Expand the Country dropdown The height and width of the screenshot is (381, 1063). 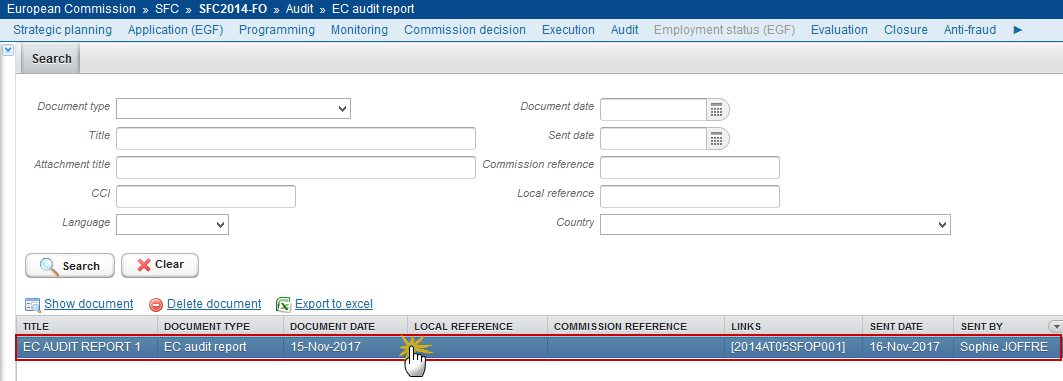pyautogui.click(x=775, y=224)
